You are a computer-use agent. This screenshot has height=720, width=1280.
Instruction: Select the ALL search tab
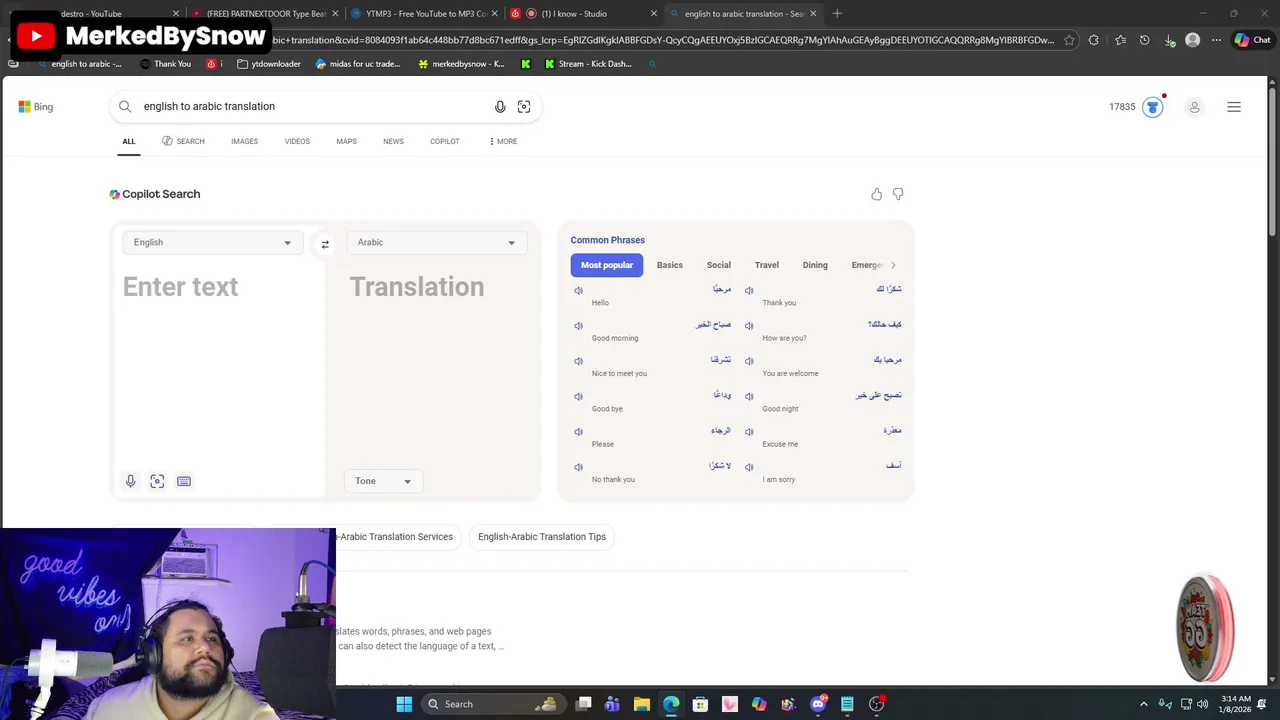(x=129, y=142)
